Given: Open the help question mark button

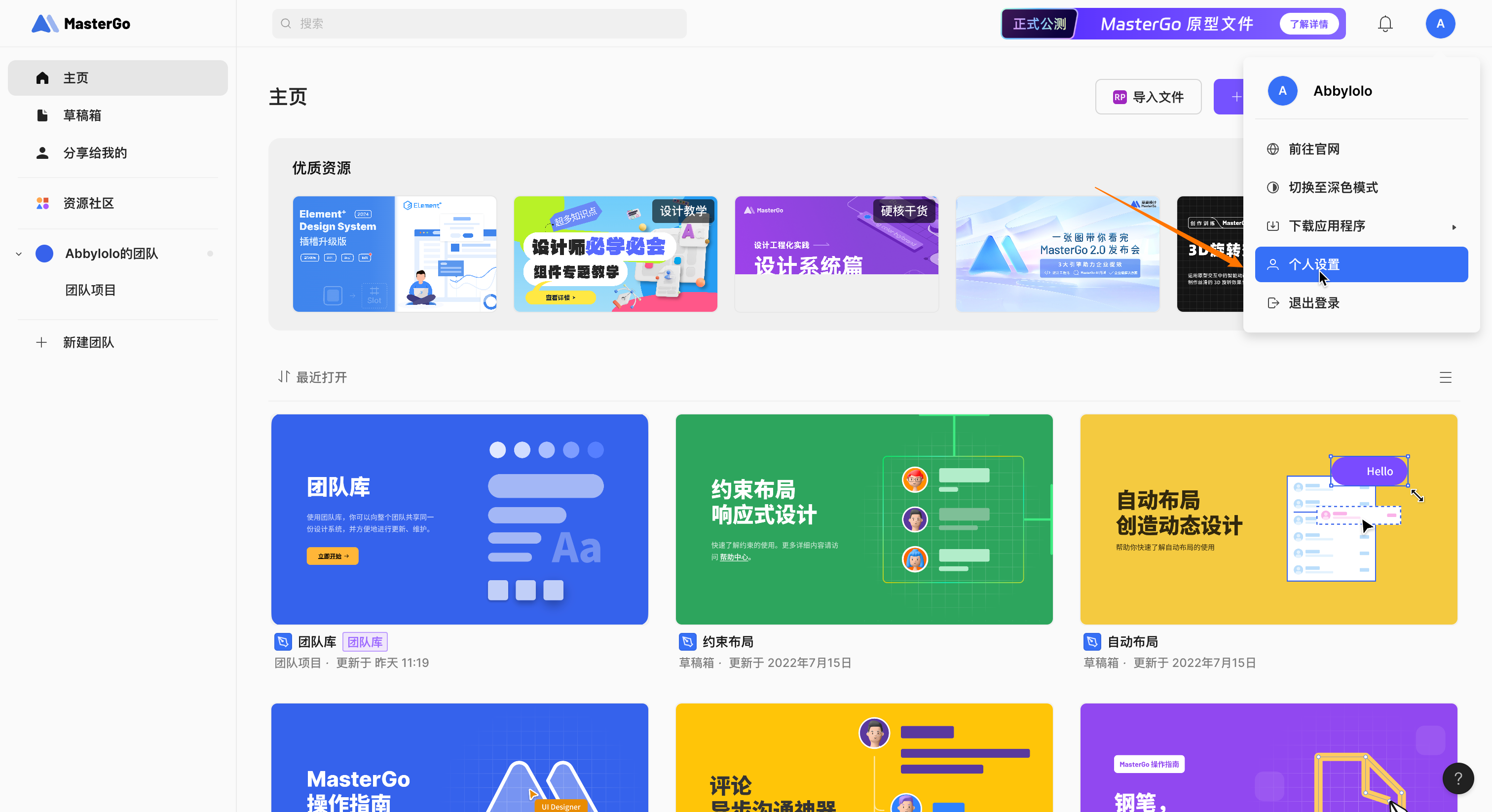Looking at the screenshot, I should [x=1458, y=778].
